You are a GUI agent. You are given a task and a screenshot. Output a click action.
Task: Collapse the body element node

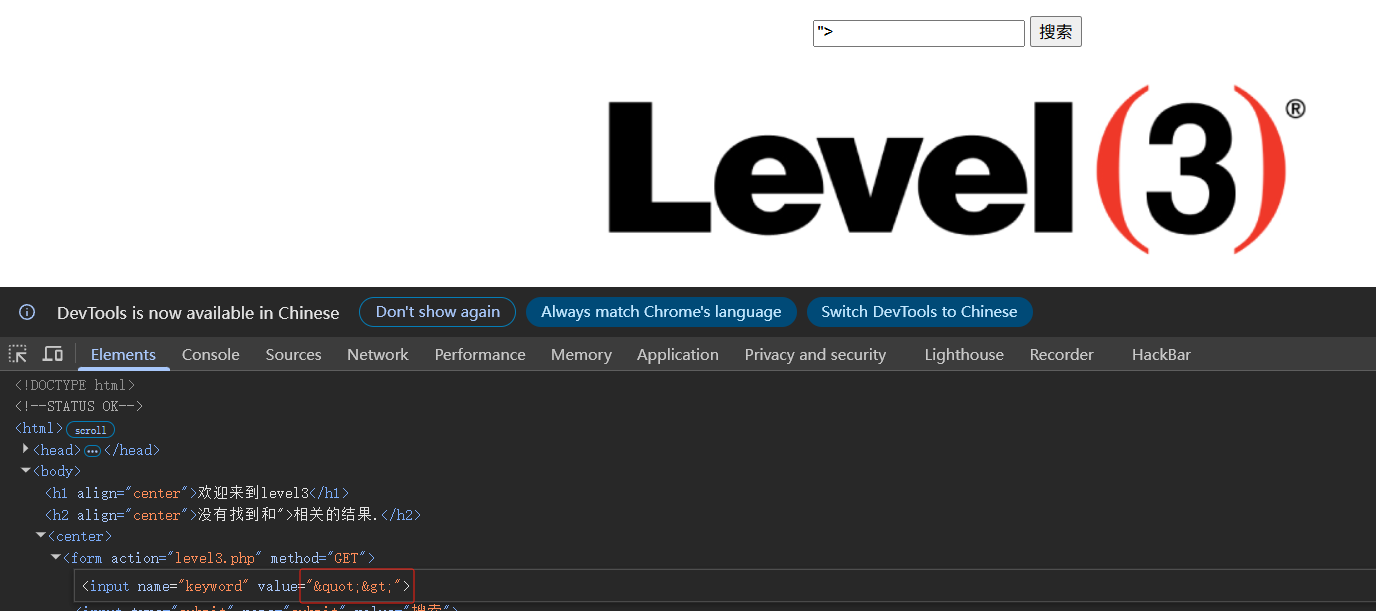(x=26, y=470)
